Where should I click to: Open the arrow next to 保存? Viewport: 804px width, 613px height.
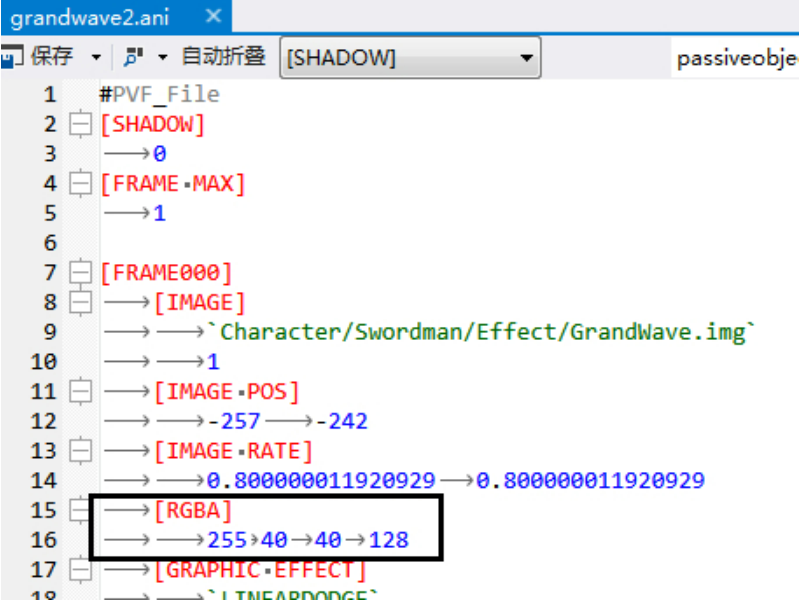pos(96,57)
